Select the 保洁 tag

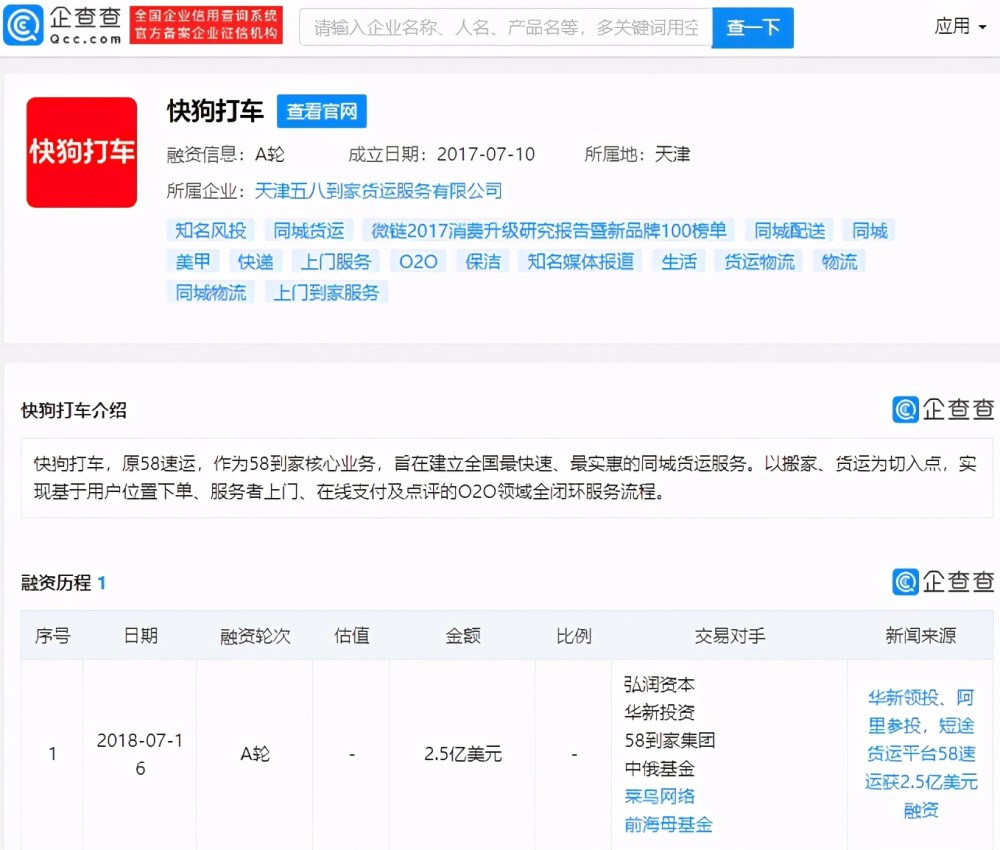point(483,261)
